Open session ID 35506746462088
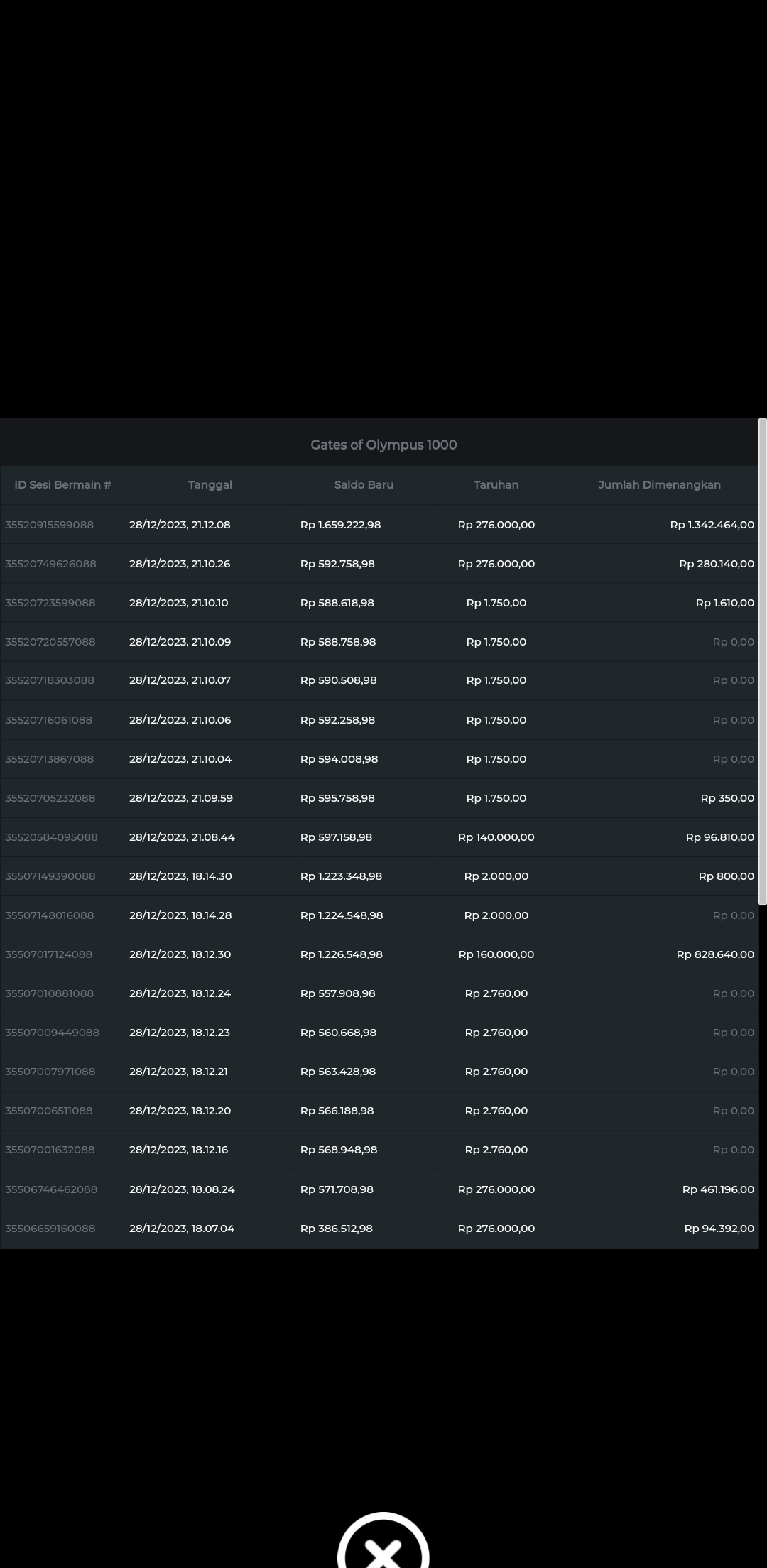Image resolution: width=767 pixels, height=1568 pixels. 51,1189
